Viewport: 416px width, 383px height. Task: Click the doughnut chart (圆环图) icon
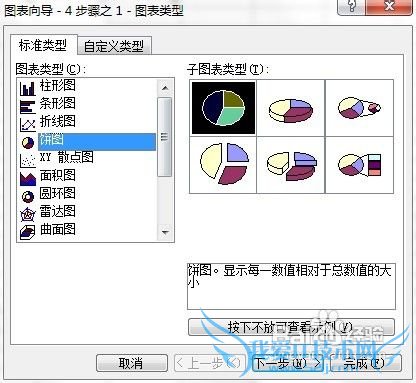pyautogui.click(x=28, y=196)
